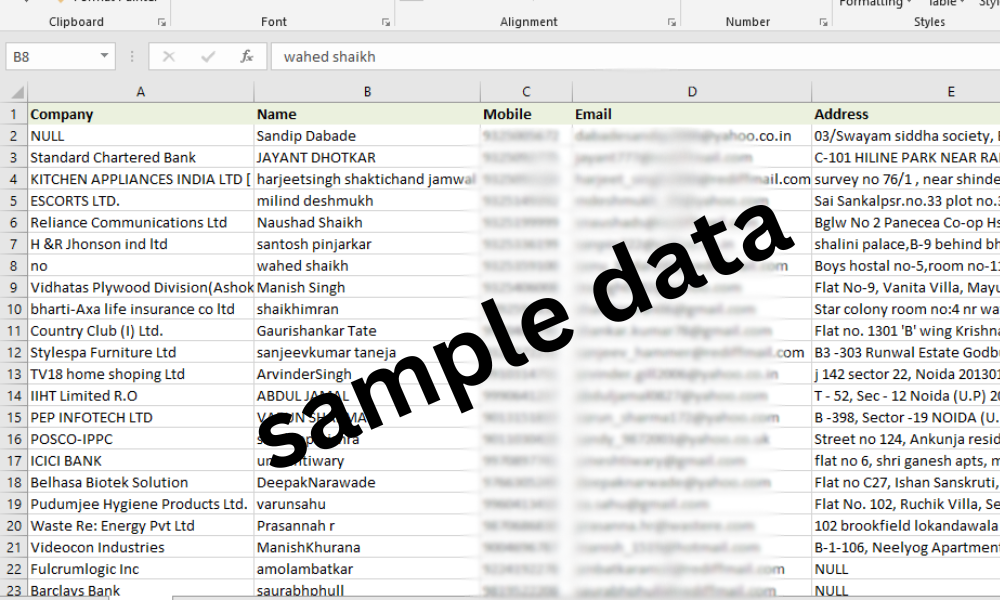Click the Select All corner triangle
Viewport: 1000px width, 600px height.
pyautogui.click(x=17, y=92)
